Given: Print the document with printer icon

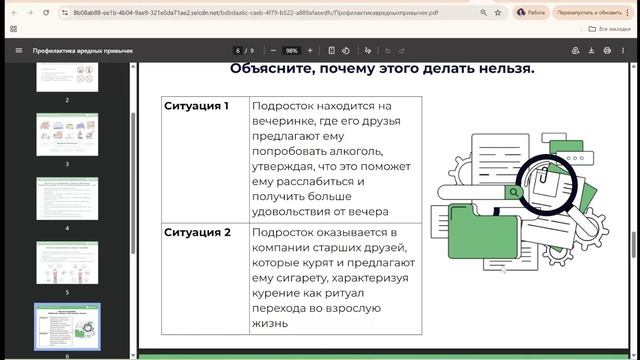Looking at the screenshot, I should pyautogui.click(x=607, y=51).
